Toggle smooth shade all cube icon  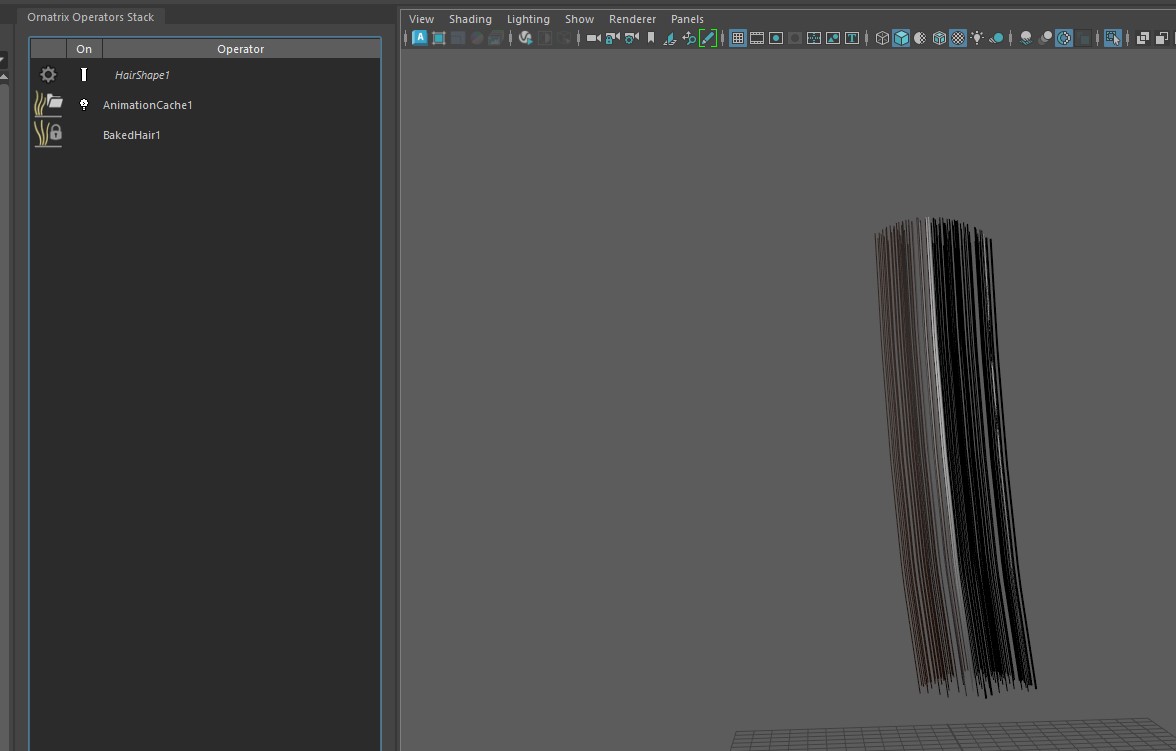pos(901,38)
